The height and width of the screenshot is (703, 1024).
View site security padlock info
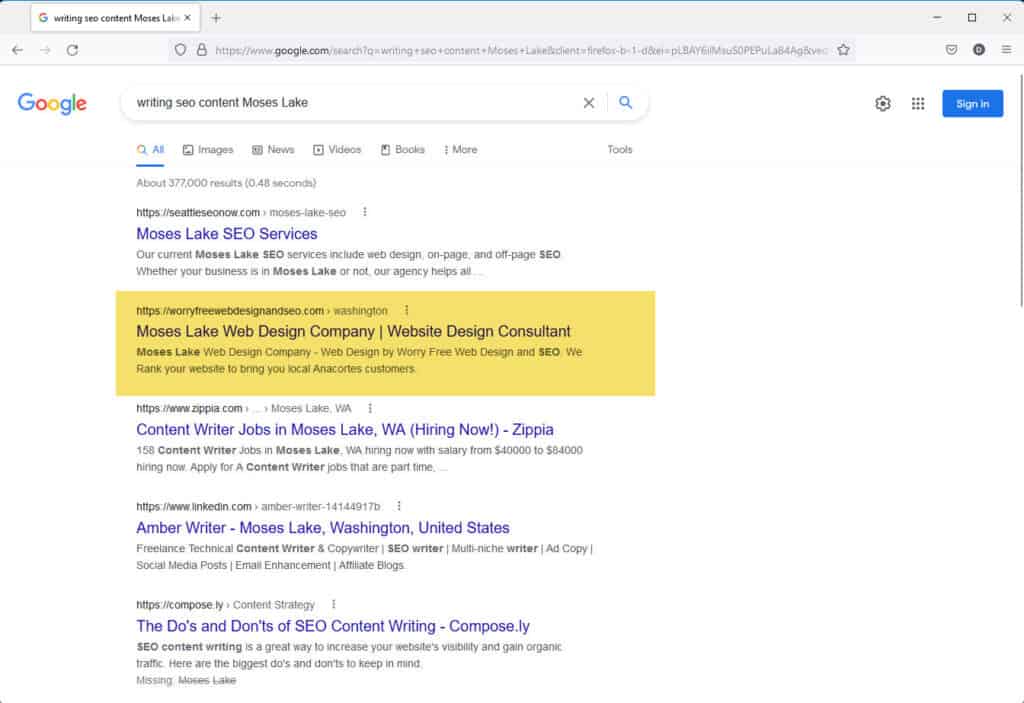(202, 50)
